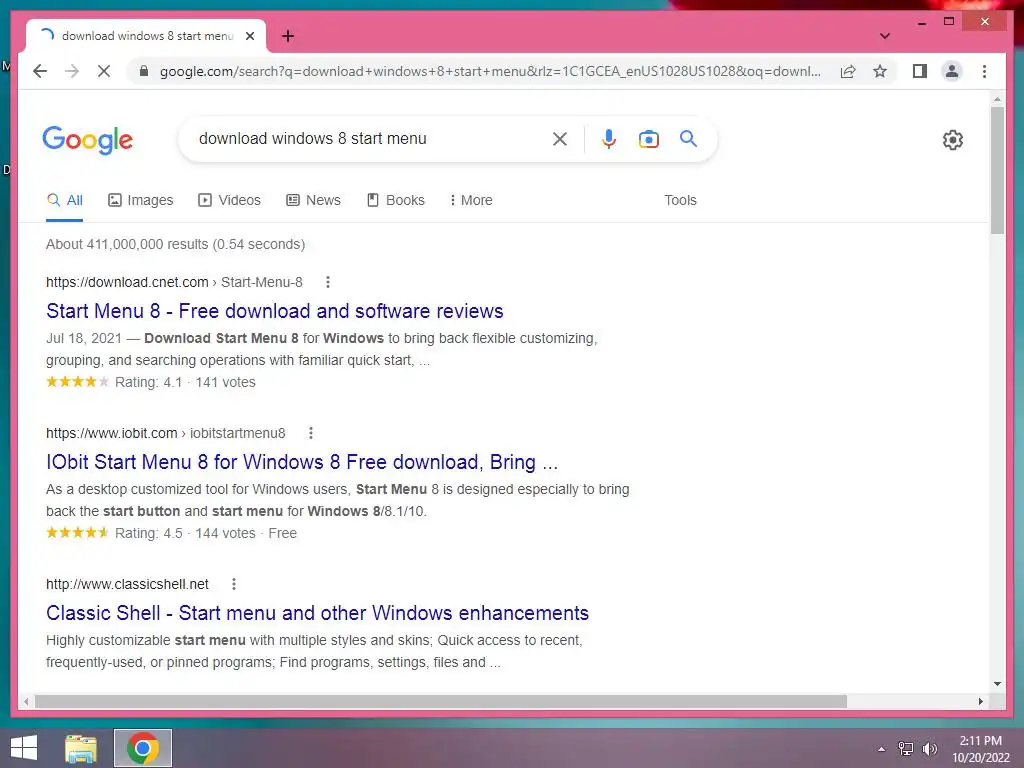Open tab search chevron in title bar
Image resolution: width=1024 pixels, height=768 pixels.
(885, 36)
